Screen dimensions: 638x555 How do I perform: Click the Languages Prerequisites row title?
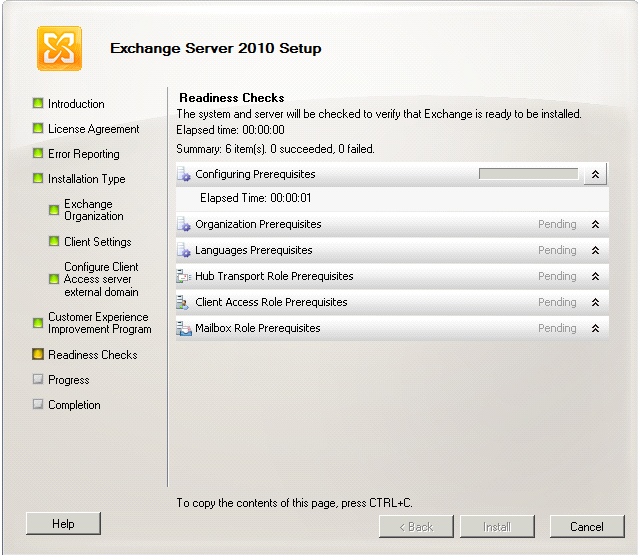[x=254, y=250]
